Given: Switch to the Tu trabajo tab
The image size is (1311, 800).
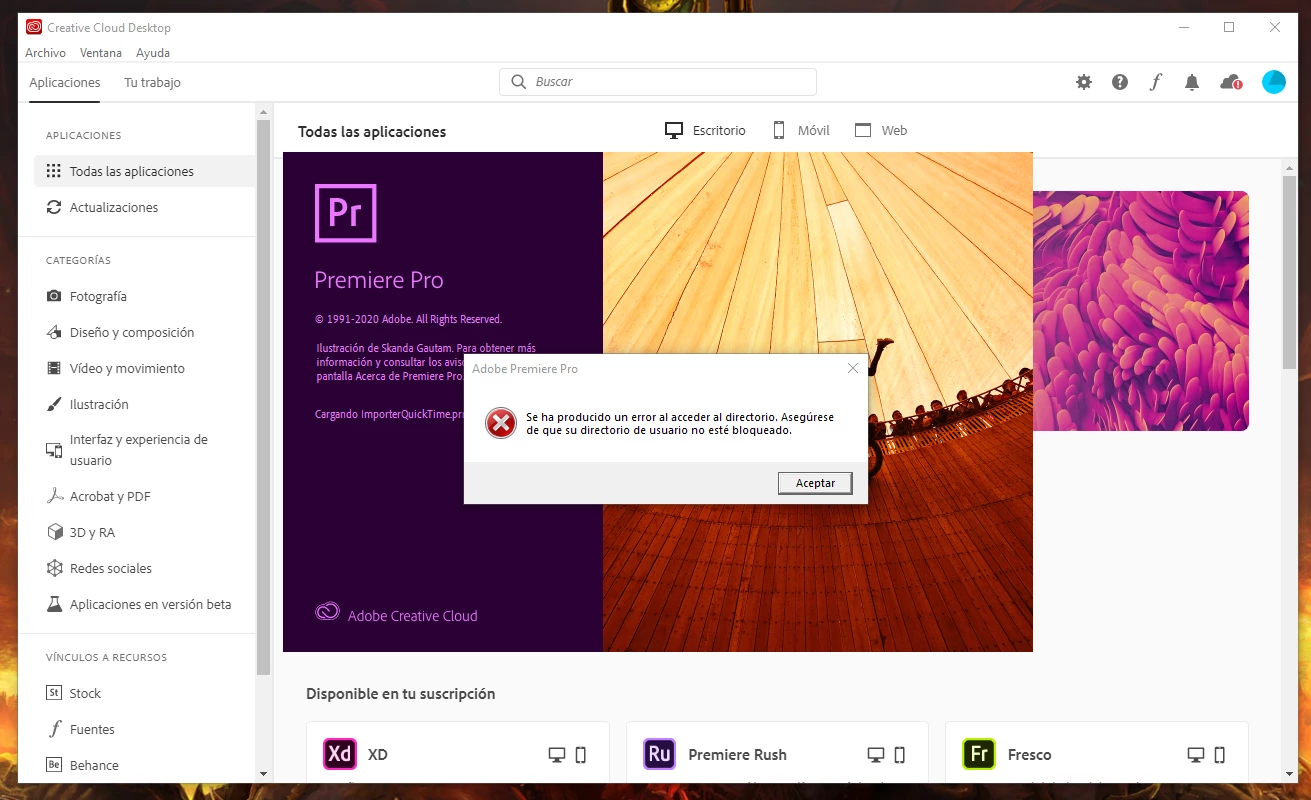Looking at the screenshot, I should click(x=152, y=82).
